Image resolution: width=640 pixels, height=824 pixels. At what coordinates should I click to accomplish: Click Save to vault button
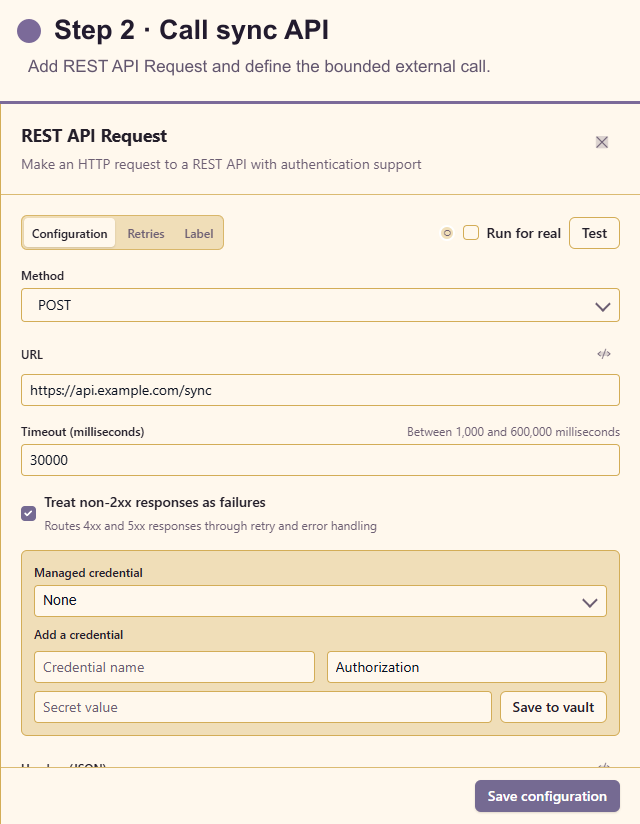553,707
